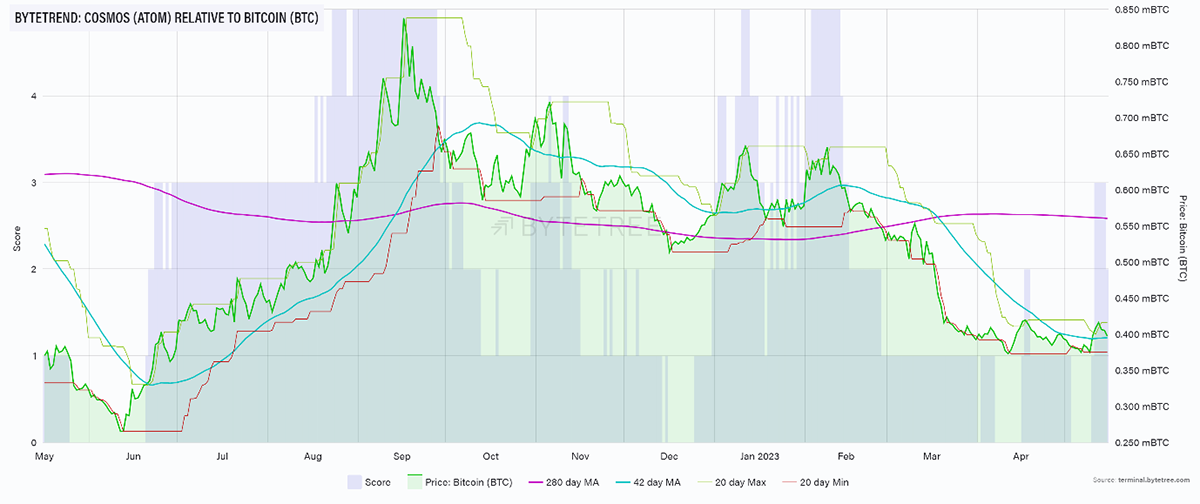
Task: Click the May label on the time axis
Action: pyautogui.click(x=43, y=456)
